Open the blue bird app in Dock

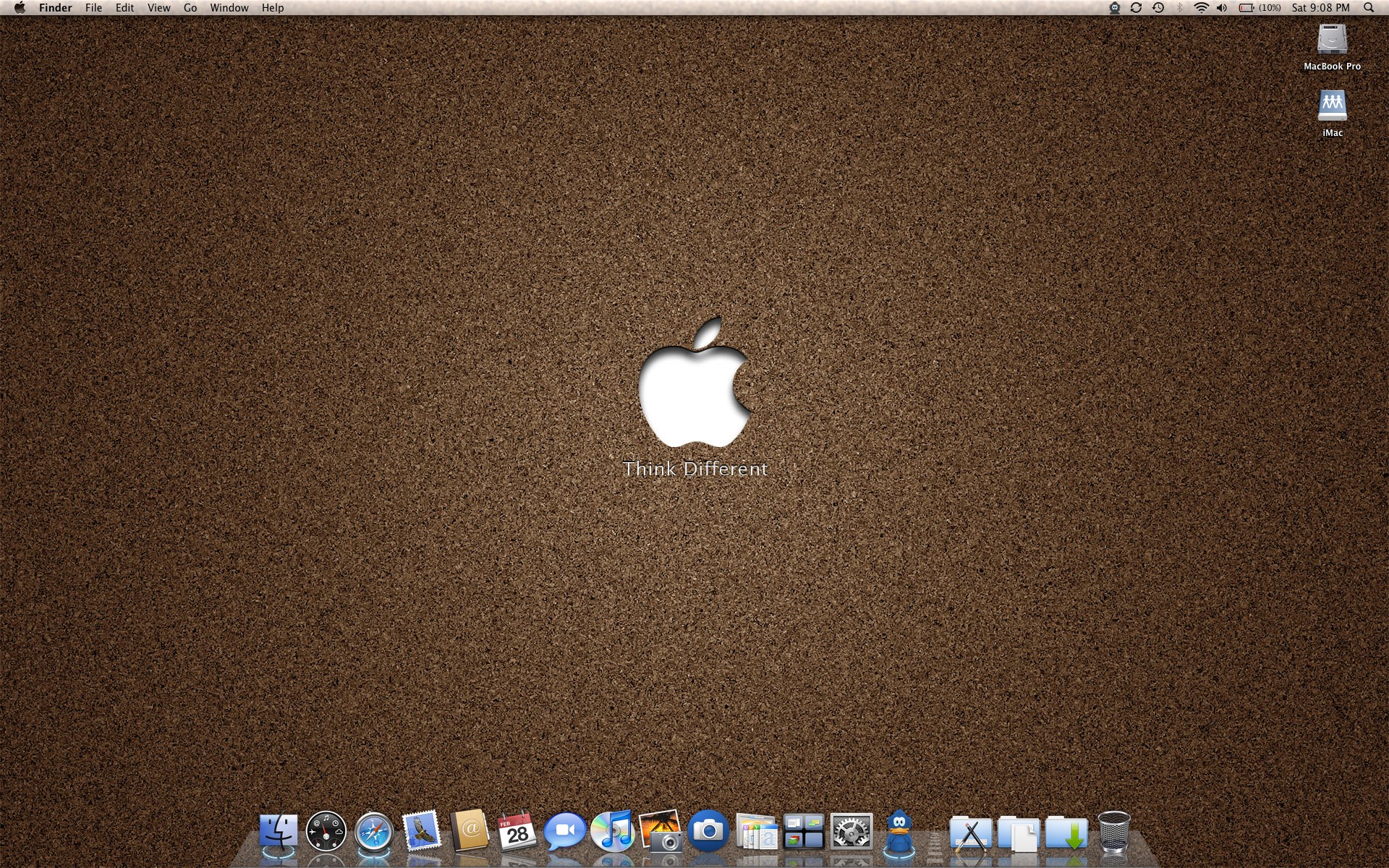pos(899,831)
